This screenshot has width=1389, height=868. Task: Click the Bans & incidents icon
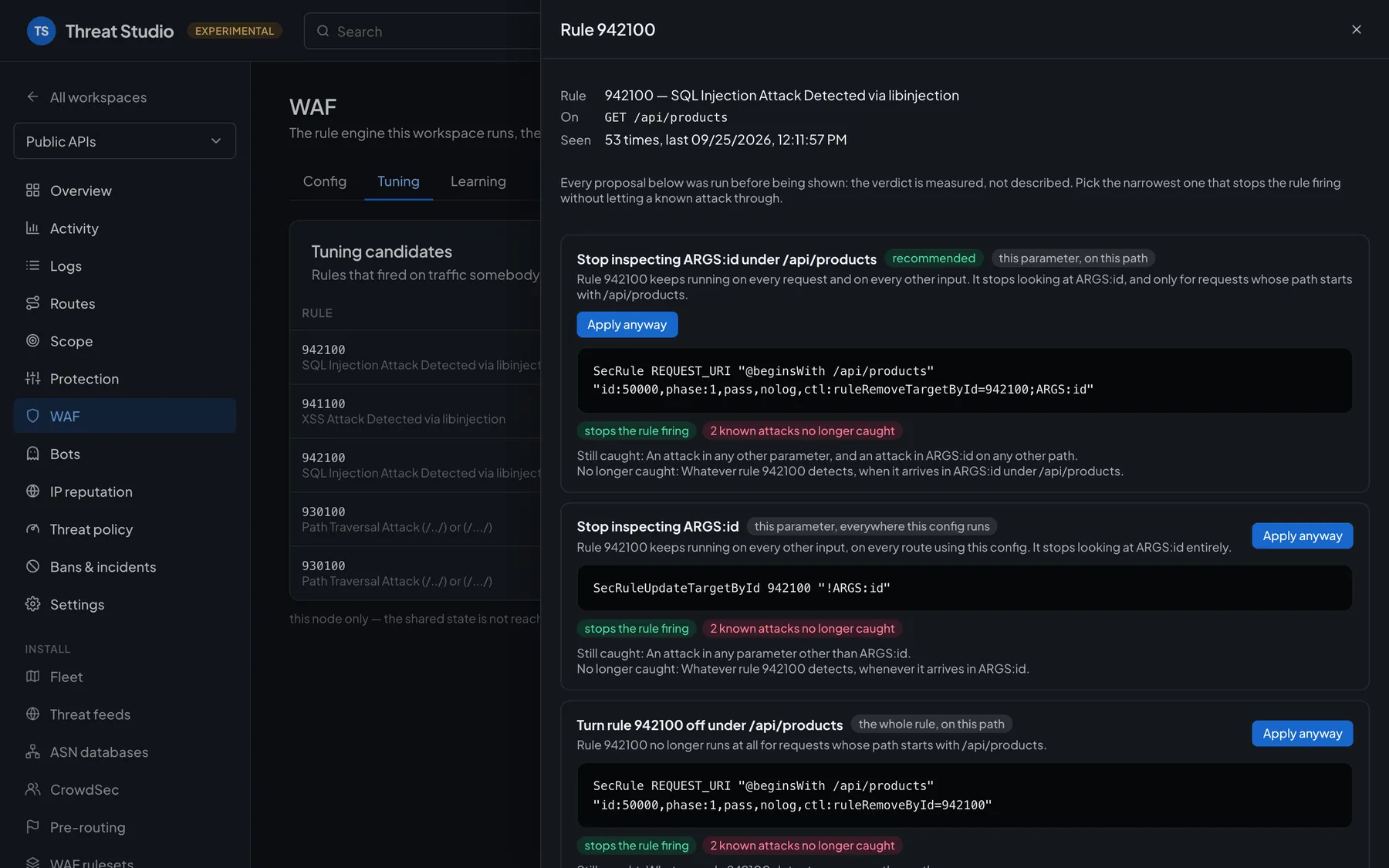tap(32, 567)
